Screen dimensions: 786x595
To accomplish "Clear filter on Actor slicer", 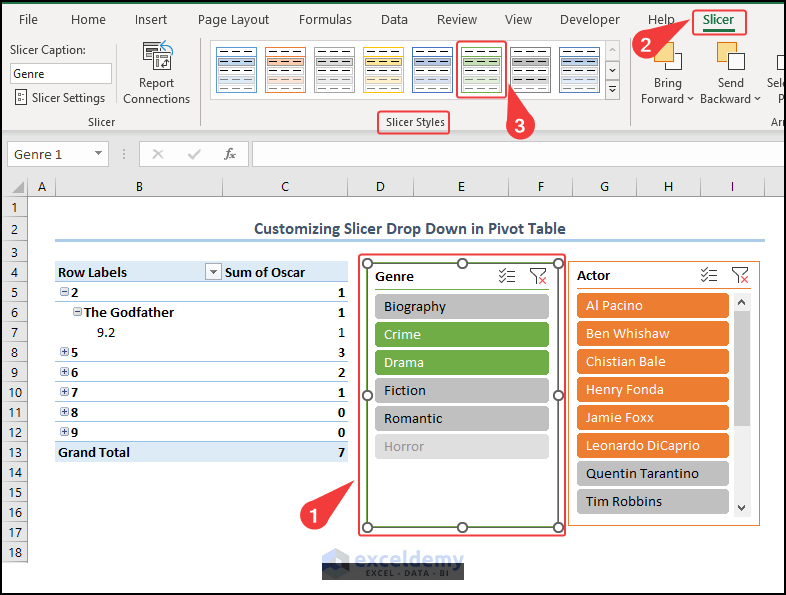I will pos(740,275).
